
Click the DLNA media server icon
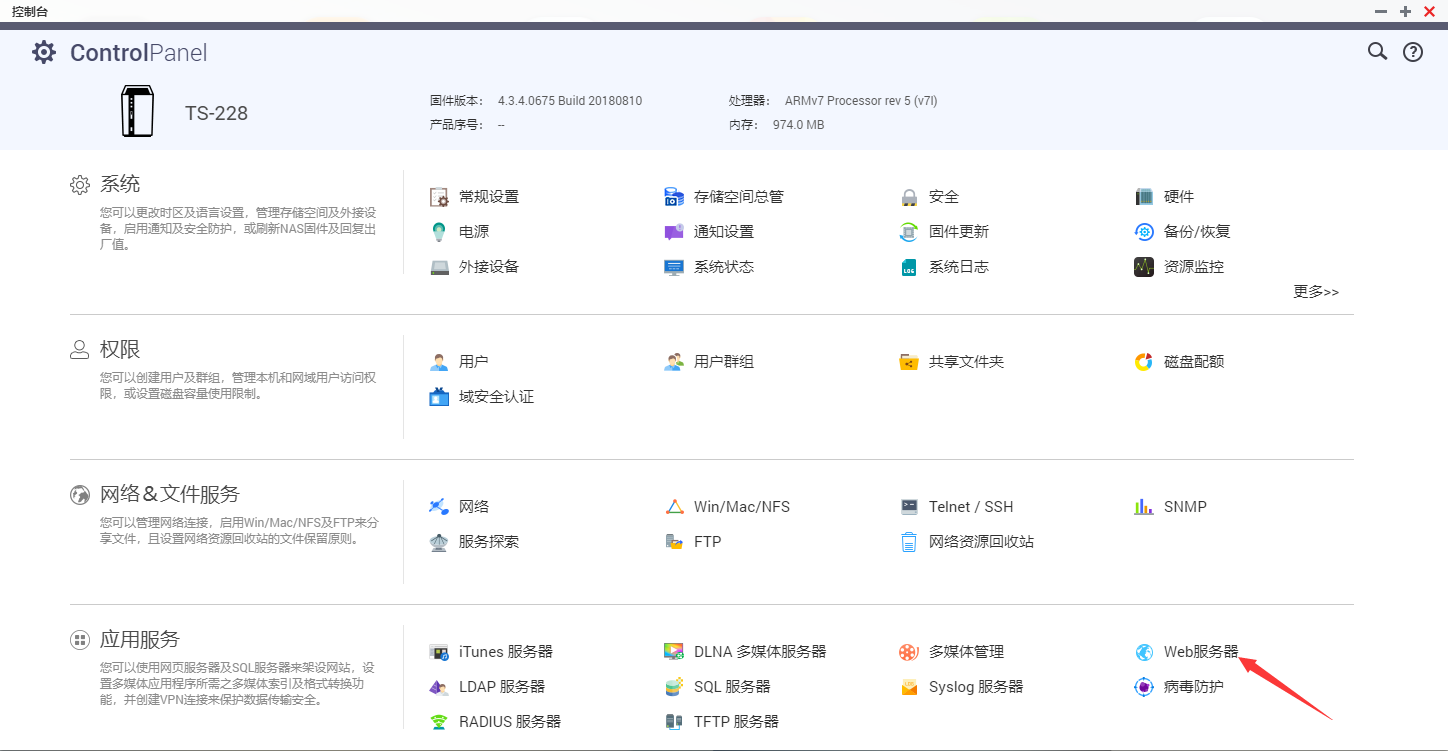tap(674, 652)
